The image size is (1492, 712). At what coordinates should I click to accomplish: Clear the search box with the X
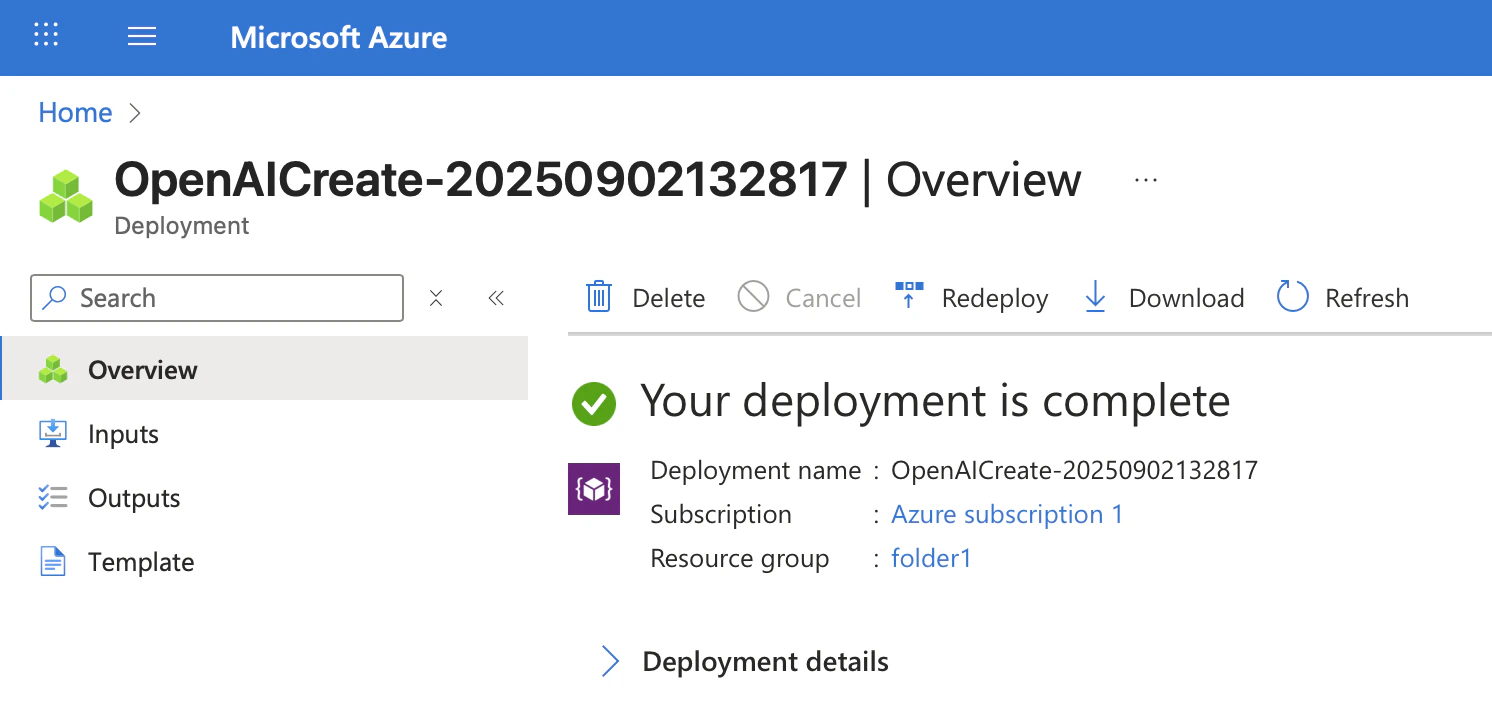tap(436, 297)
